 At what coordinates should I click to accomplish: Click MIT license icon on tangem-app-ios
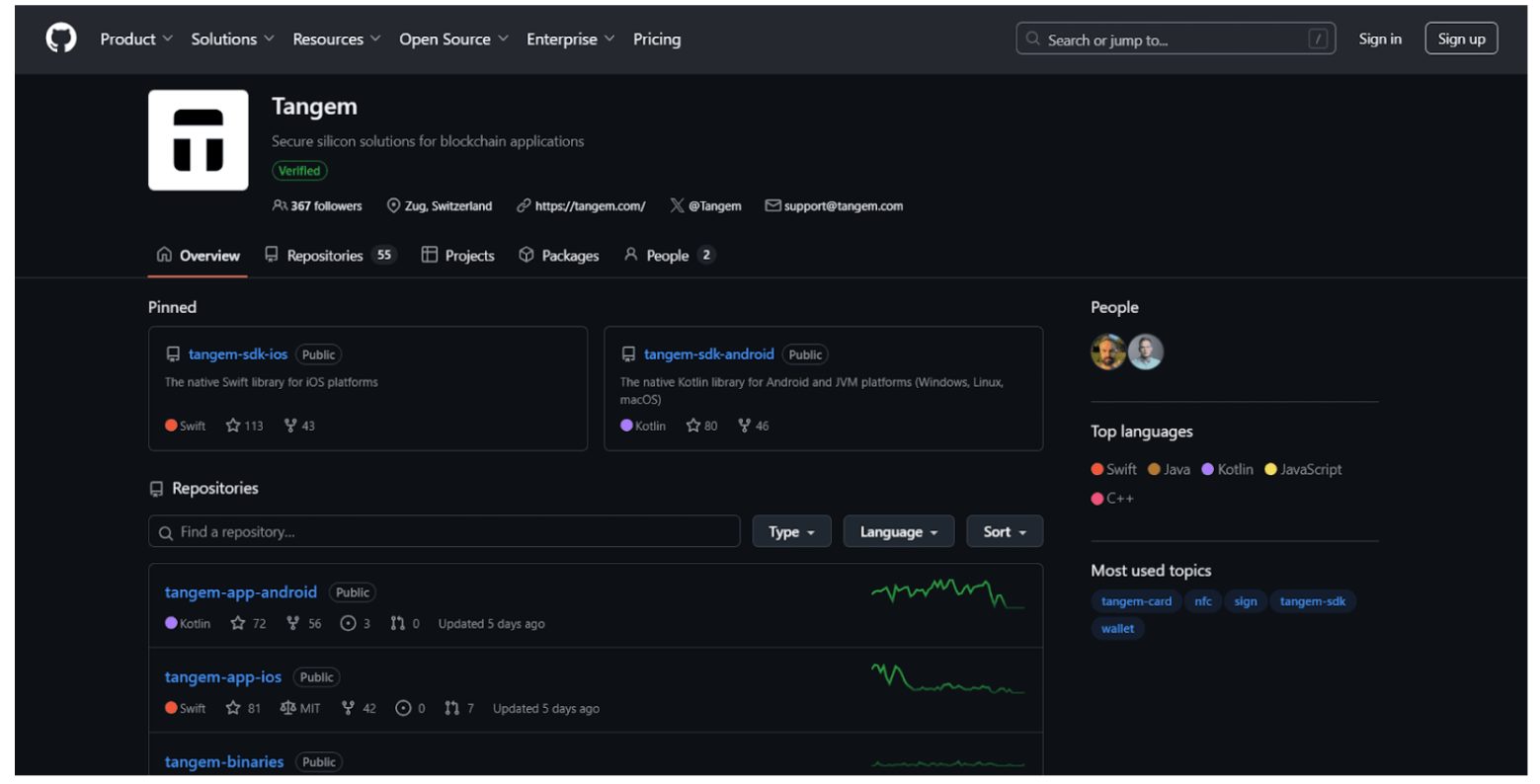[287, 708]
